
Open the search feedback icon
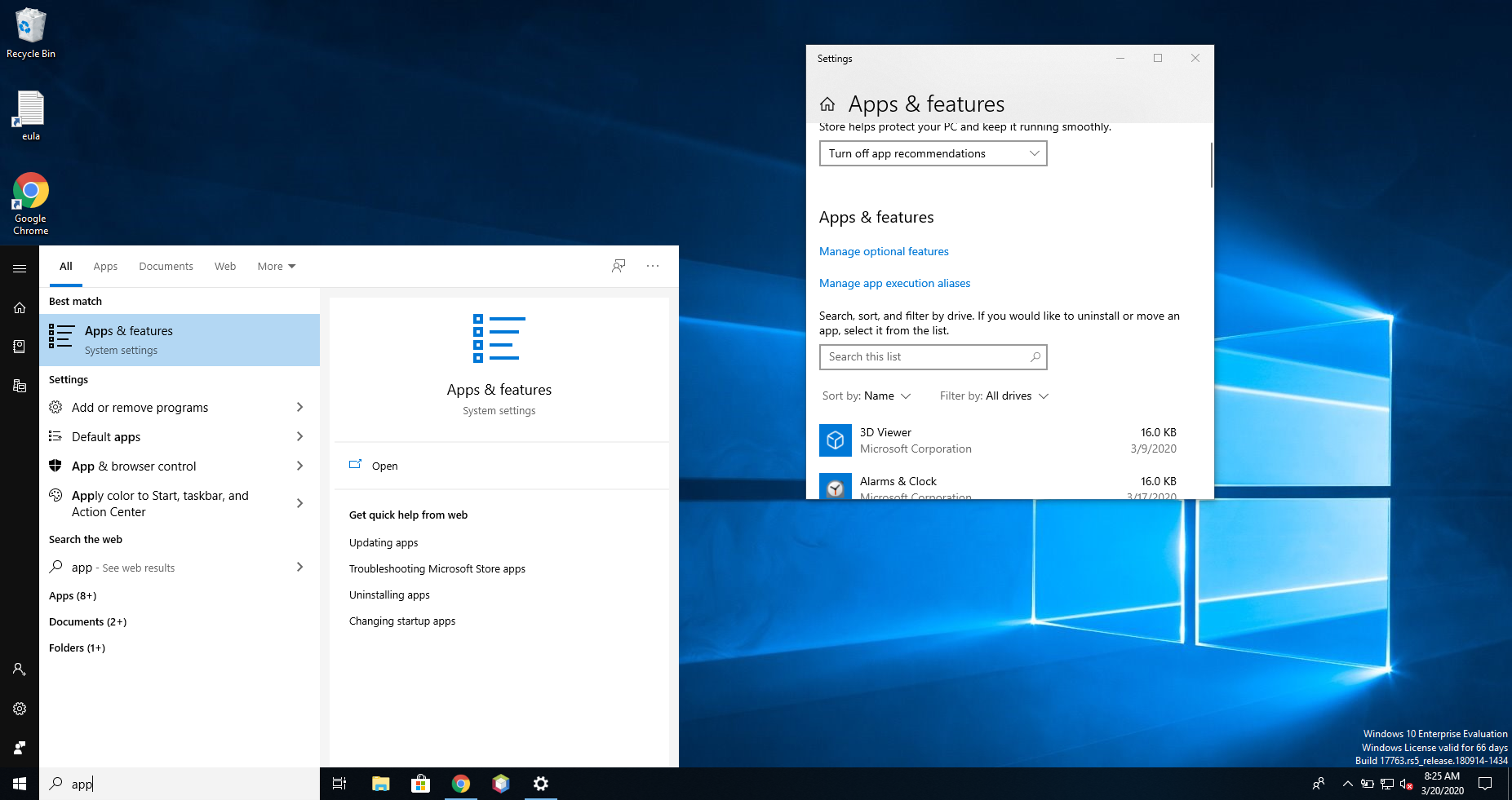(x=619, y=266)
